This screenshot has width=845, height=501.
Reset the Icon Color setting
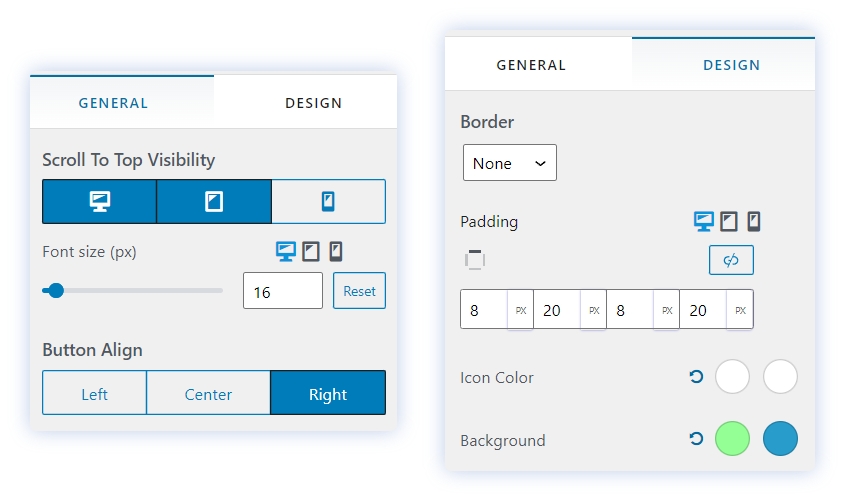pos(697,377)
